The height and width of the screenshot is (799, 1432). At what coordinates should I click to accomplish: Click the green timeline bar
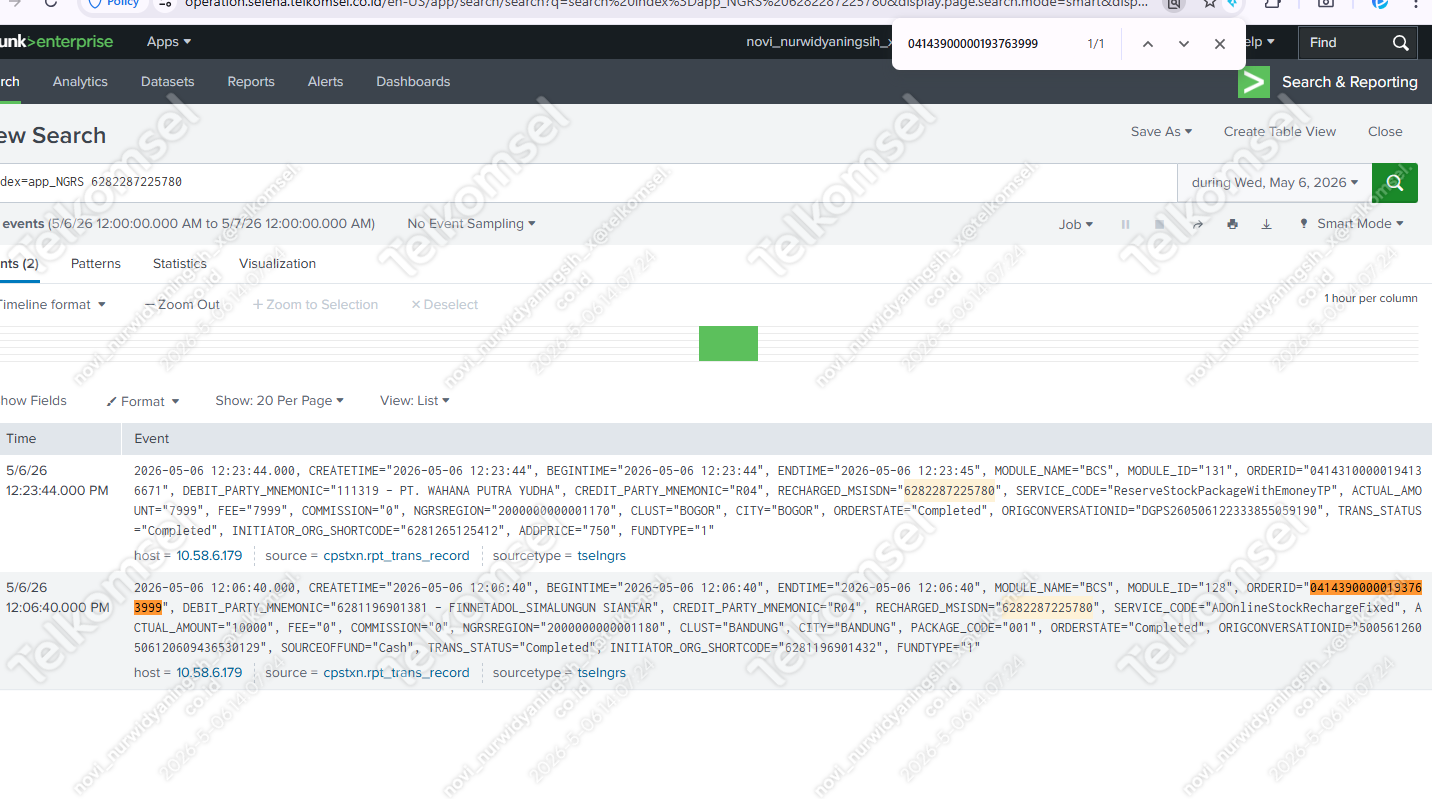click(x=728, y=343)
